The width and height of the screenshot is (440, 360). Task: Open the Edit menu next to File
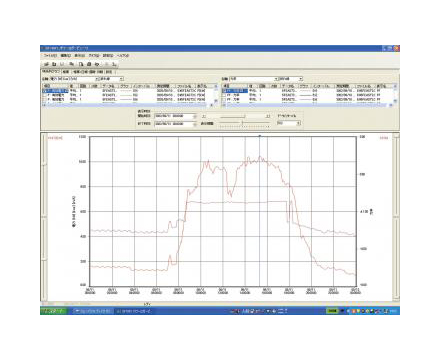click(65, 56)
